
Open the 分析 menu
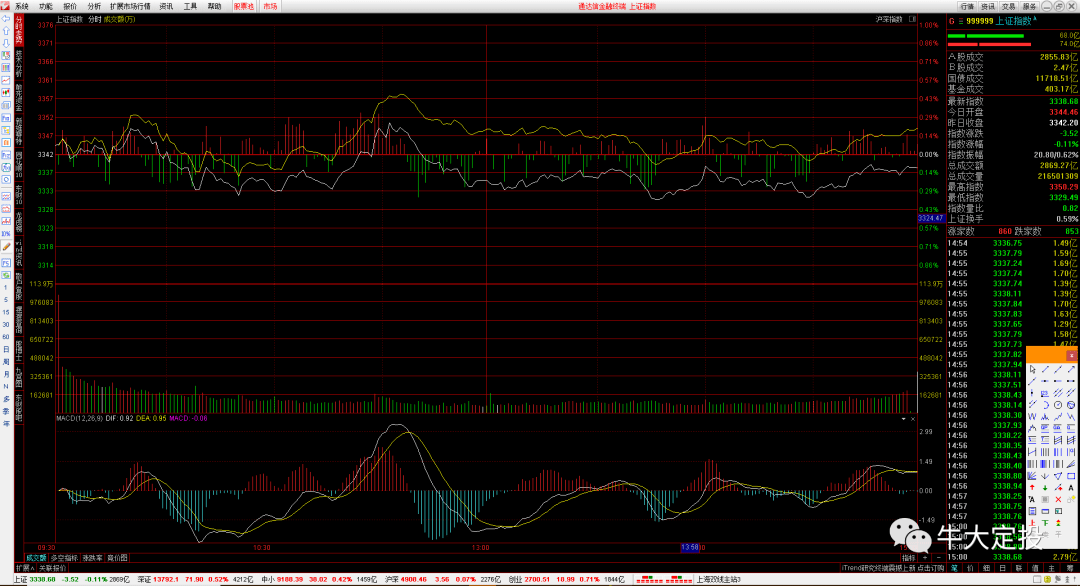pos(94,6)
